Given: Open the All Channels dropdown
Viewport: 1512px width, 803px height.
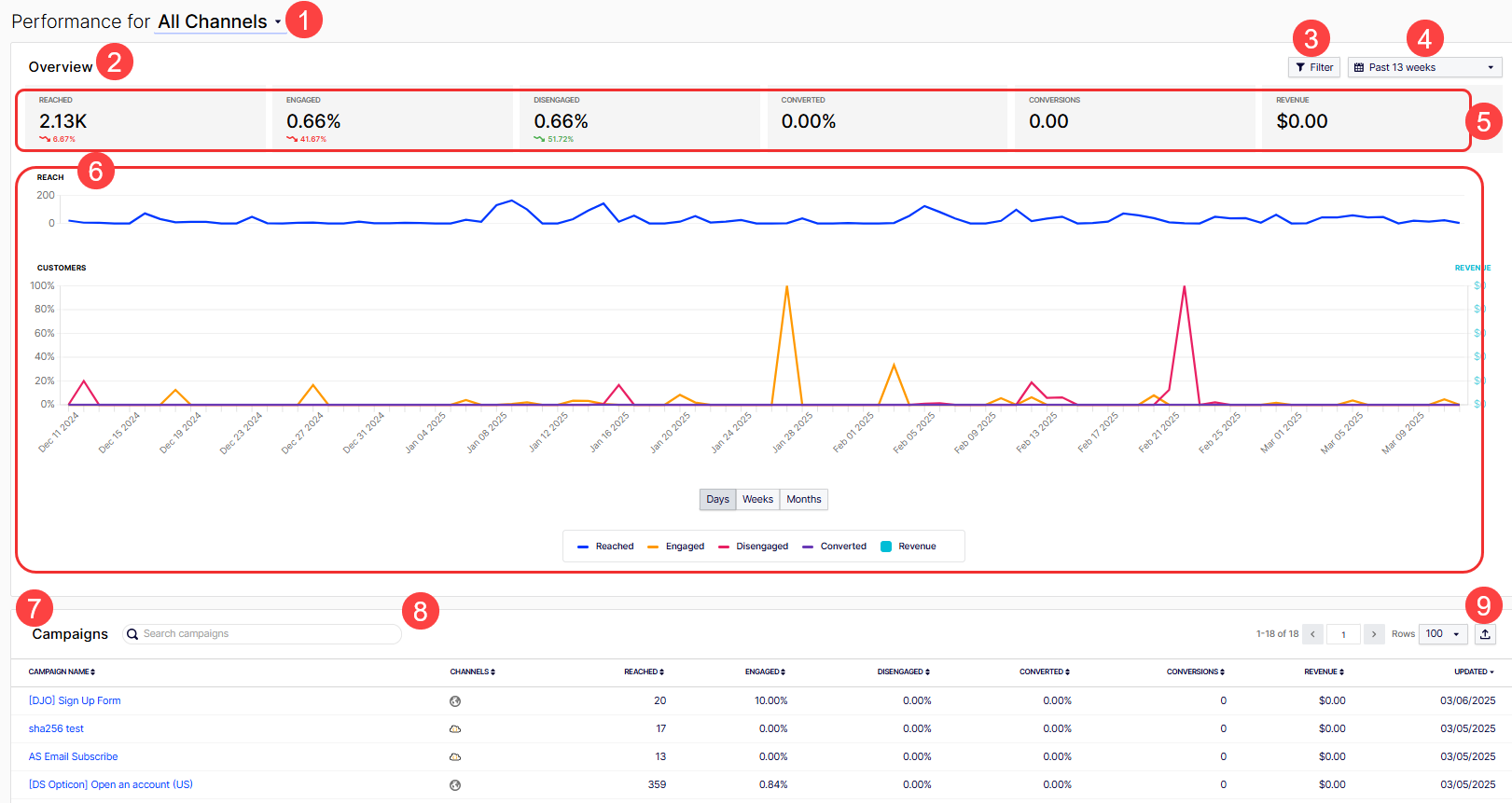Looking at the screenshot, I should click(220, 21).
